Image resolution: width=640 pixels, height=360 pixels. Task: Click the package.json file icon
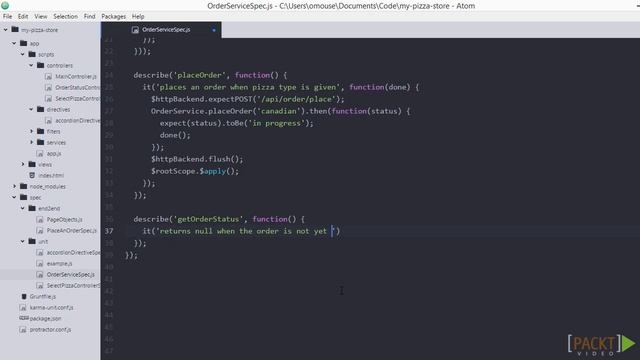tap(24, 318)
